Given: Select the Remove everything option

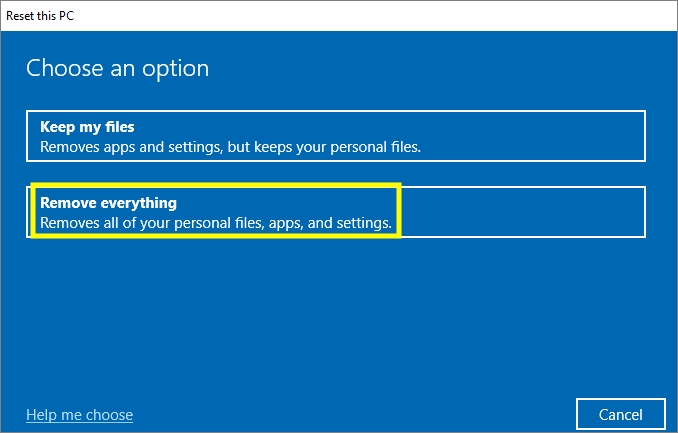Looking at the screenshot, I should (335, 211).
